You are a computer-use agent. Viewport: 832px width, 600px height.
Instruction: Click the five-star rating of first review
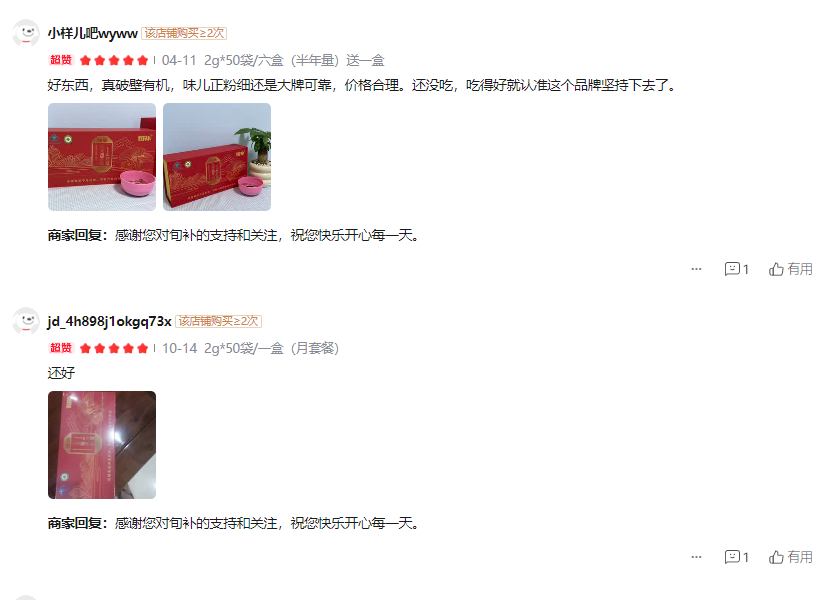click(114, 60)
